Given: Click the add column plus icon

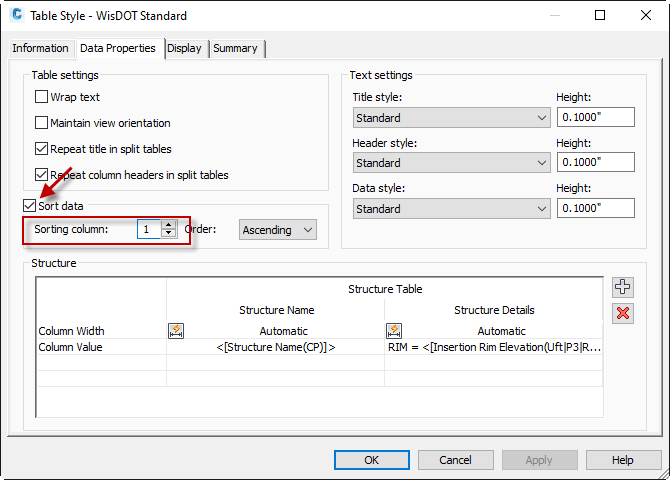Looking at the screenshot, I should pyautogui.click(x=623, y=287).
